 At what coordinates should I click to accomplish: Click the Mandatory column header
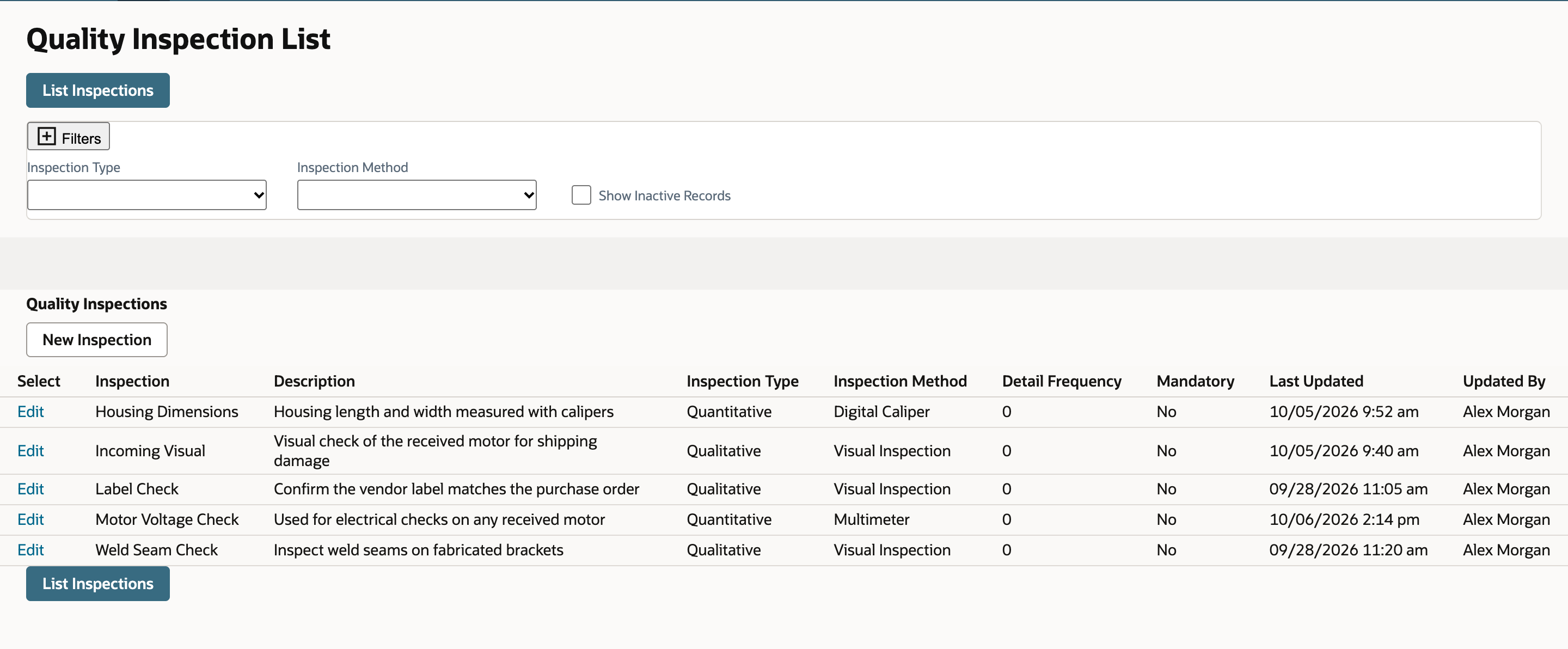tap(1195, 381)
